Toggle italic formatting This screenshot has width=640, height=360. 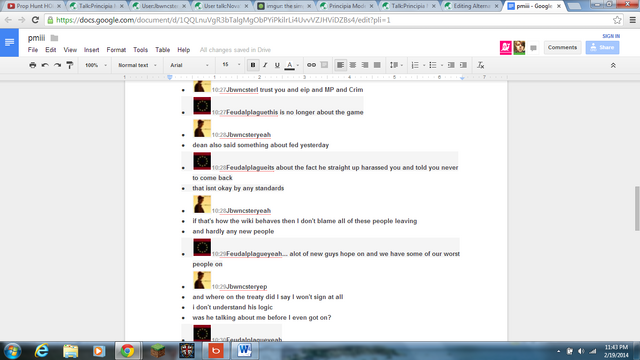coord(265,65)
